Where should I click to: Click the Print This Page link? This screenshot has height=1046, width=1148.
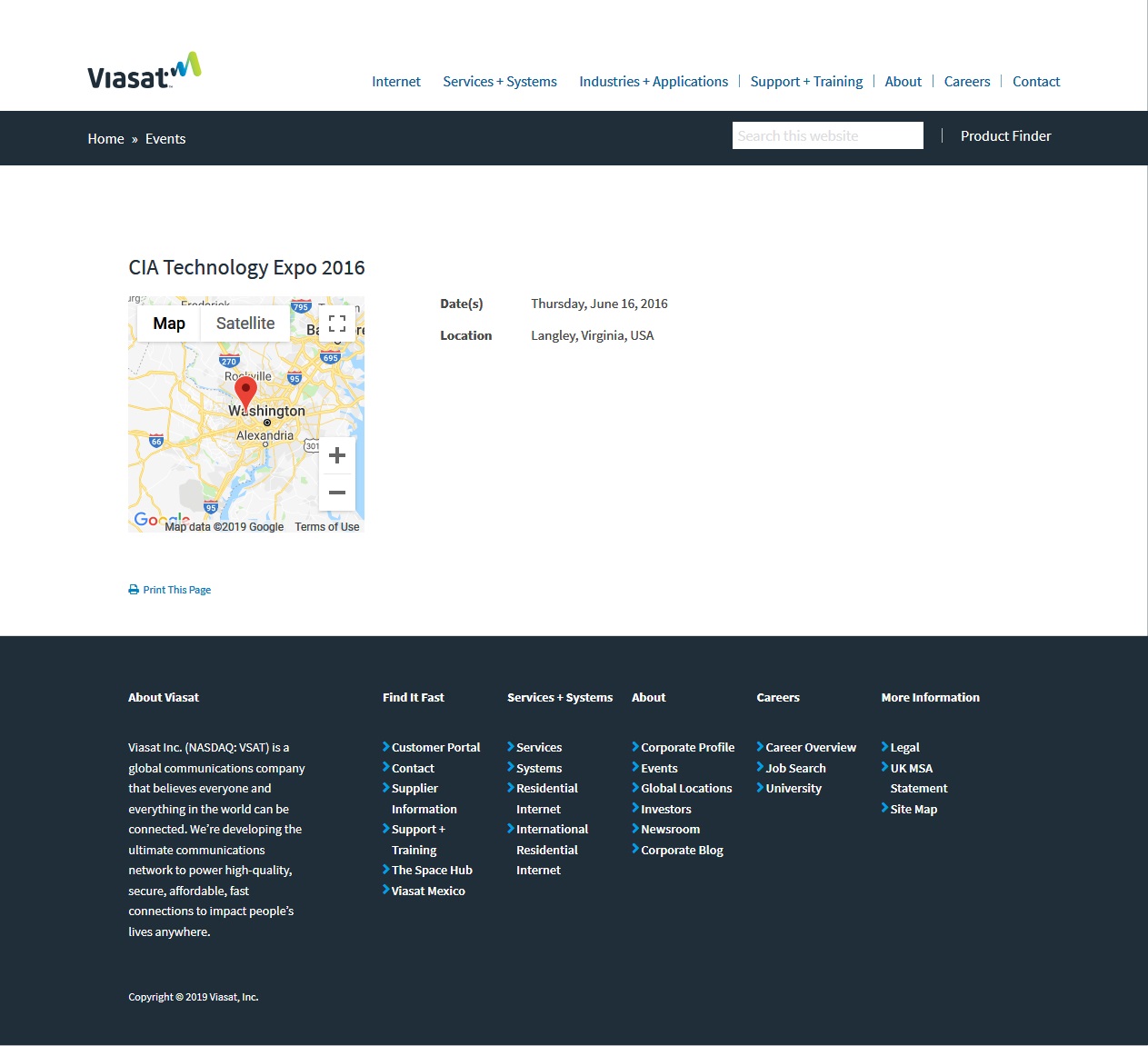[176, 590]
